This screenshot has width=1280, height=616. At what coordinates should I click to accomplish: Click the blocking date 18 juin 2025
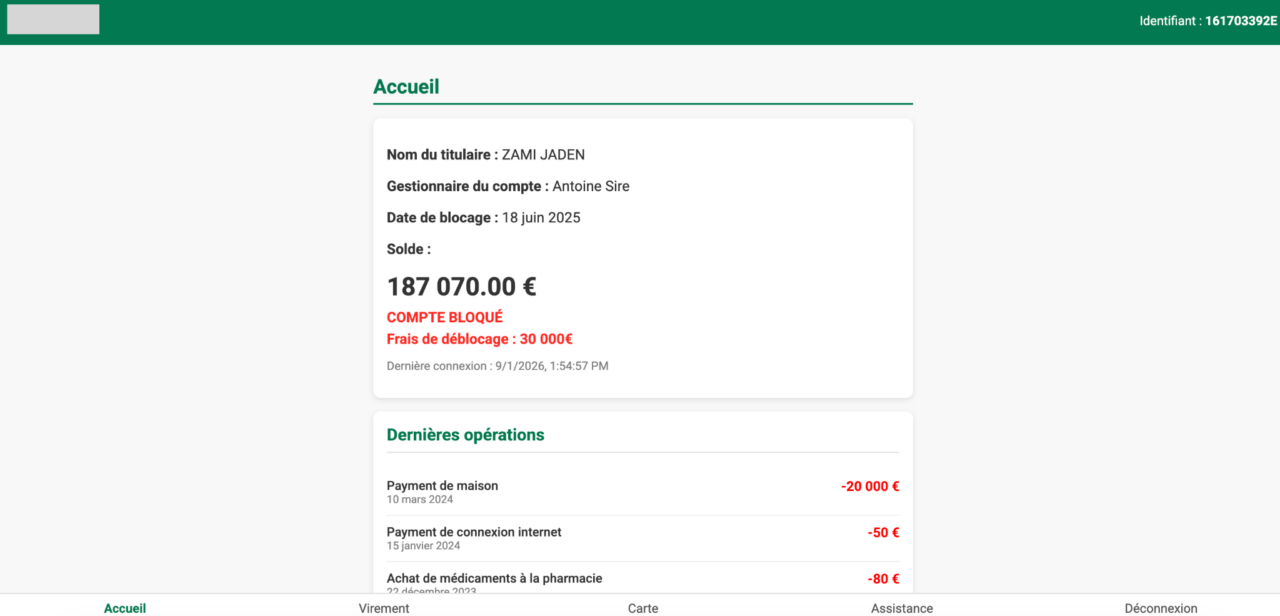pyautogui.click(x=541, y=217)
